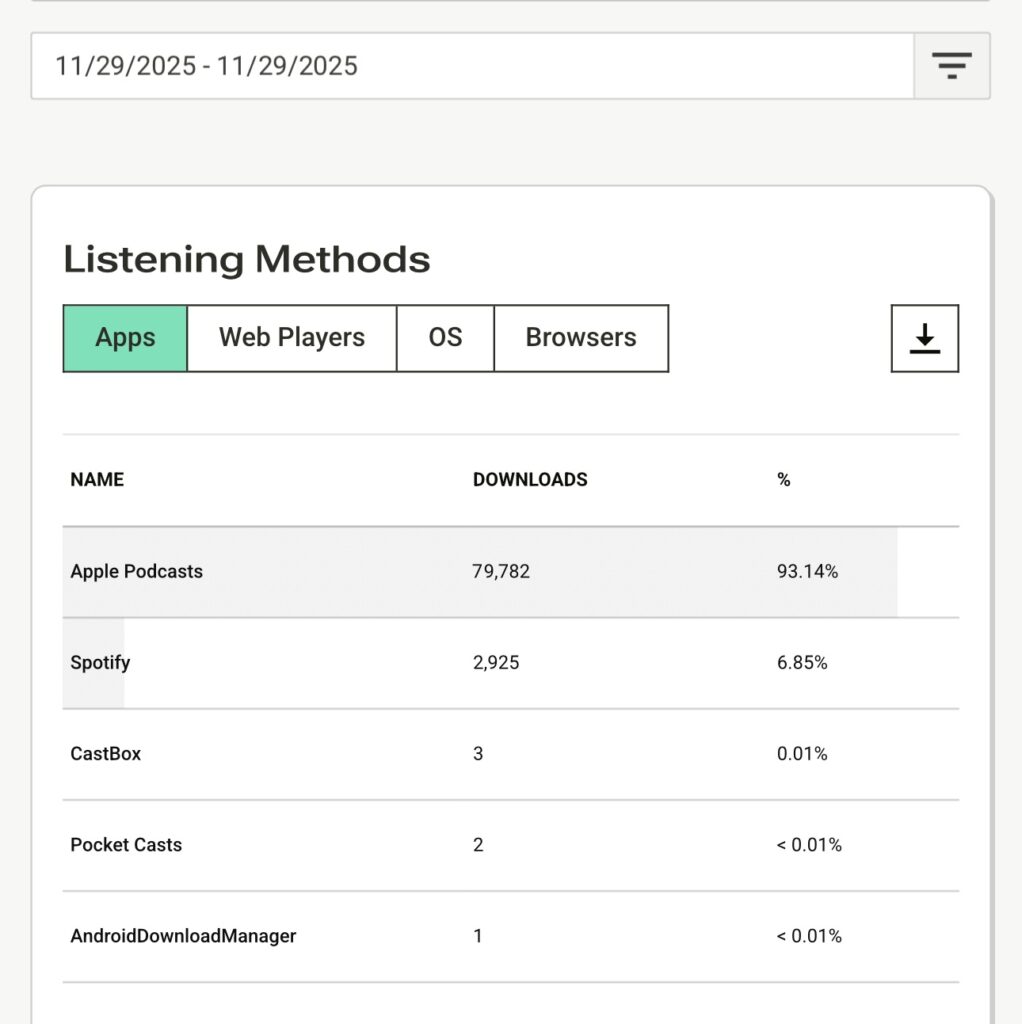This screenshot has width=1022, height=1024.
Task: Click the 6.85% percentage value
Action: pyautogui.click(x=802, y=663)
